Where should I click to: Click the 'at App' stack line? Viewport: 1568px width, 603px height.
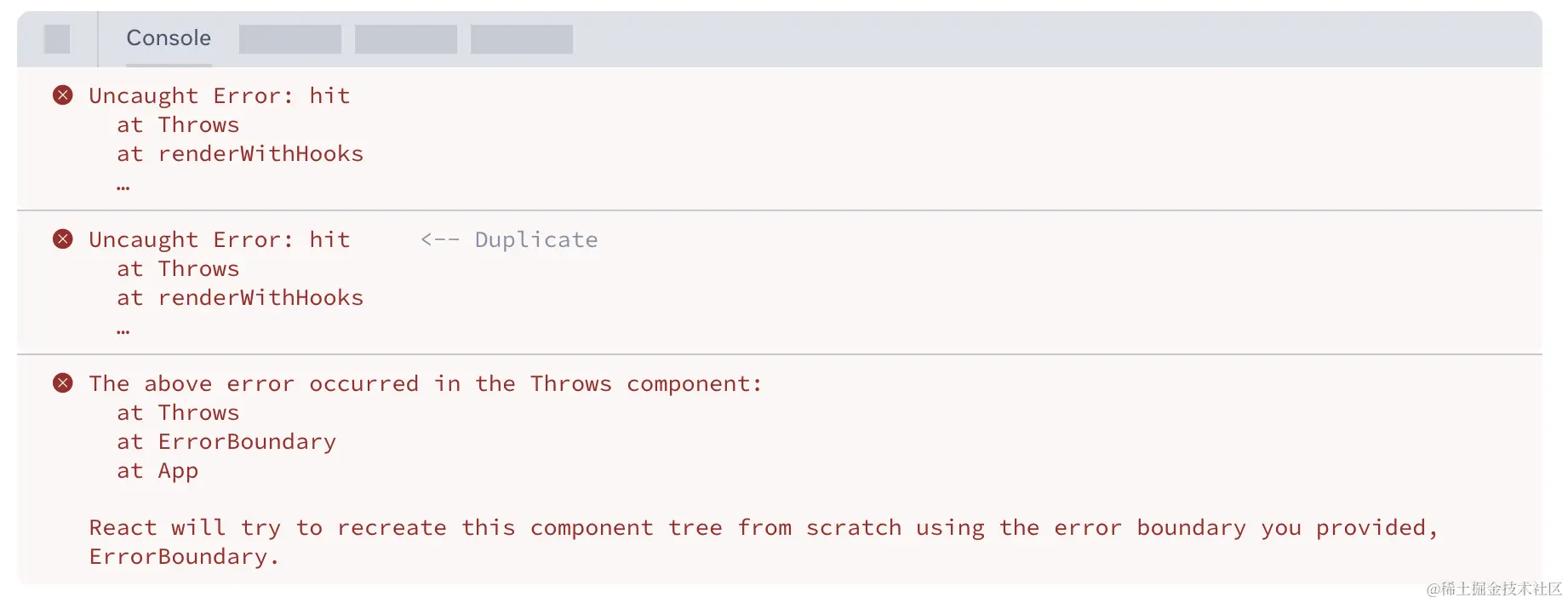point(157,471)
